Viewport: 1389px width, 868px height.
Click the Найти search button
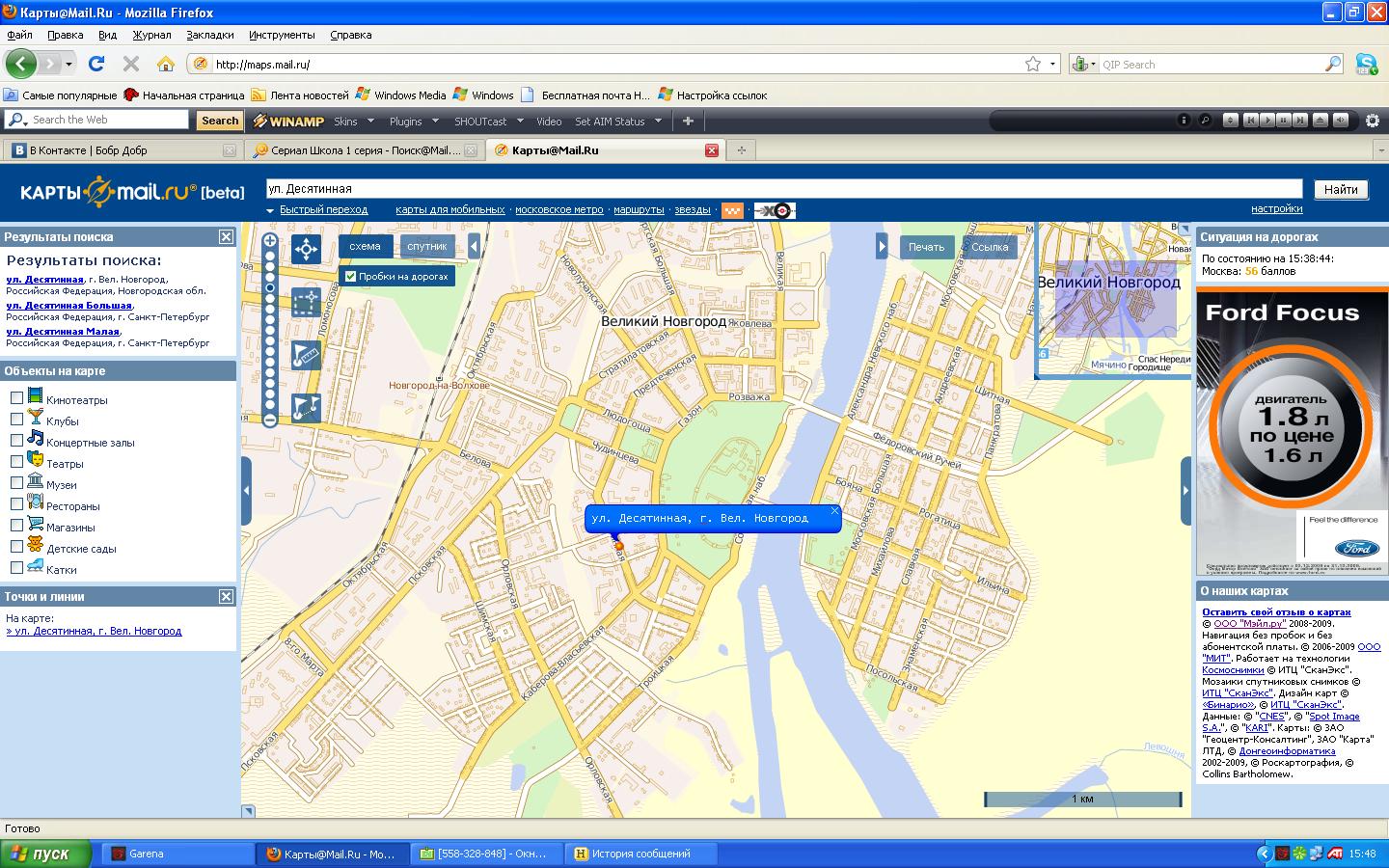pos(1341,189)
